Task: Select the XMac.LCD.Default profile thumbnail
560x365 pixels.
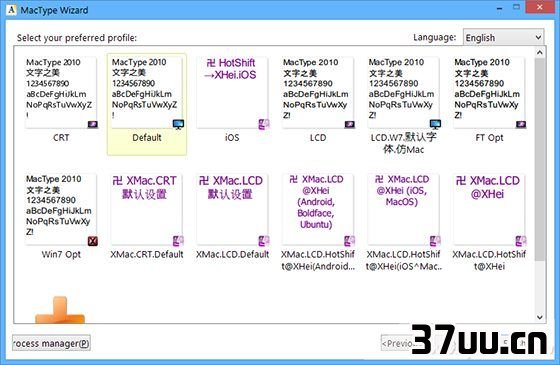Action: click(232, 209)
